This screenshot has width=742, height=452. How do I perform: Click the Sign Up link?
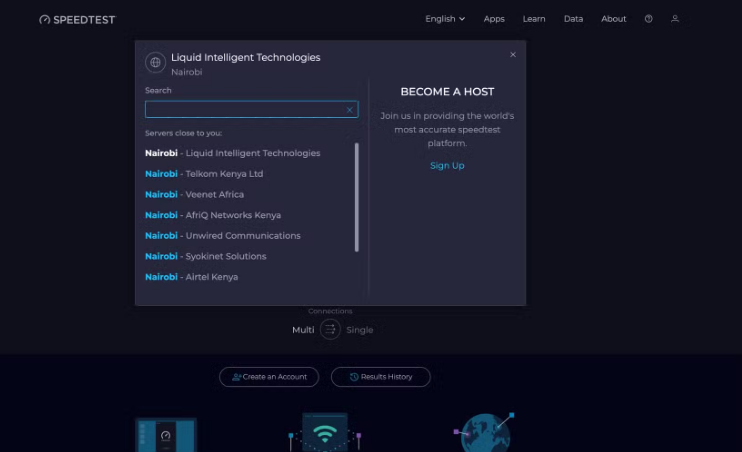coord(447,166)
